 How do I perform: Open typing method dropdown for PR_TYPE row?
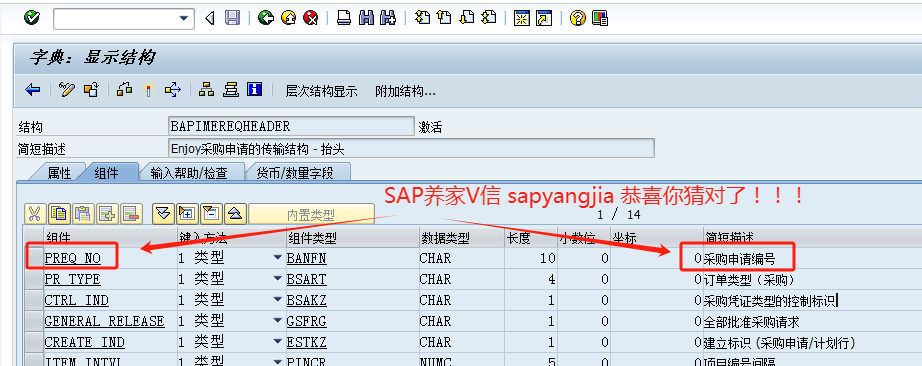click(x=278, y=279)
